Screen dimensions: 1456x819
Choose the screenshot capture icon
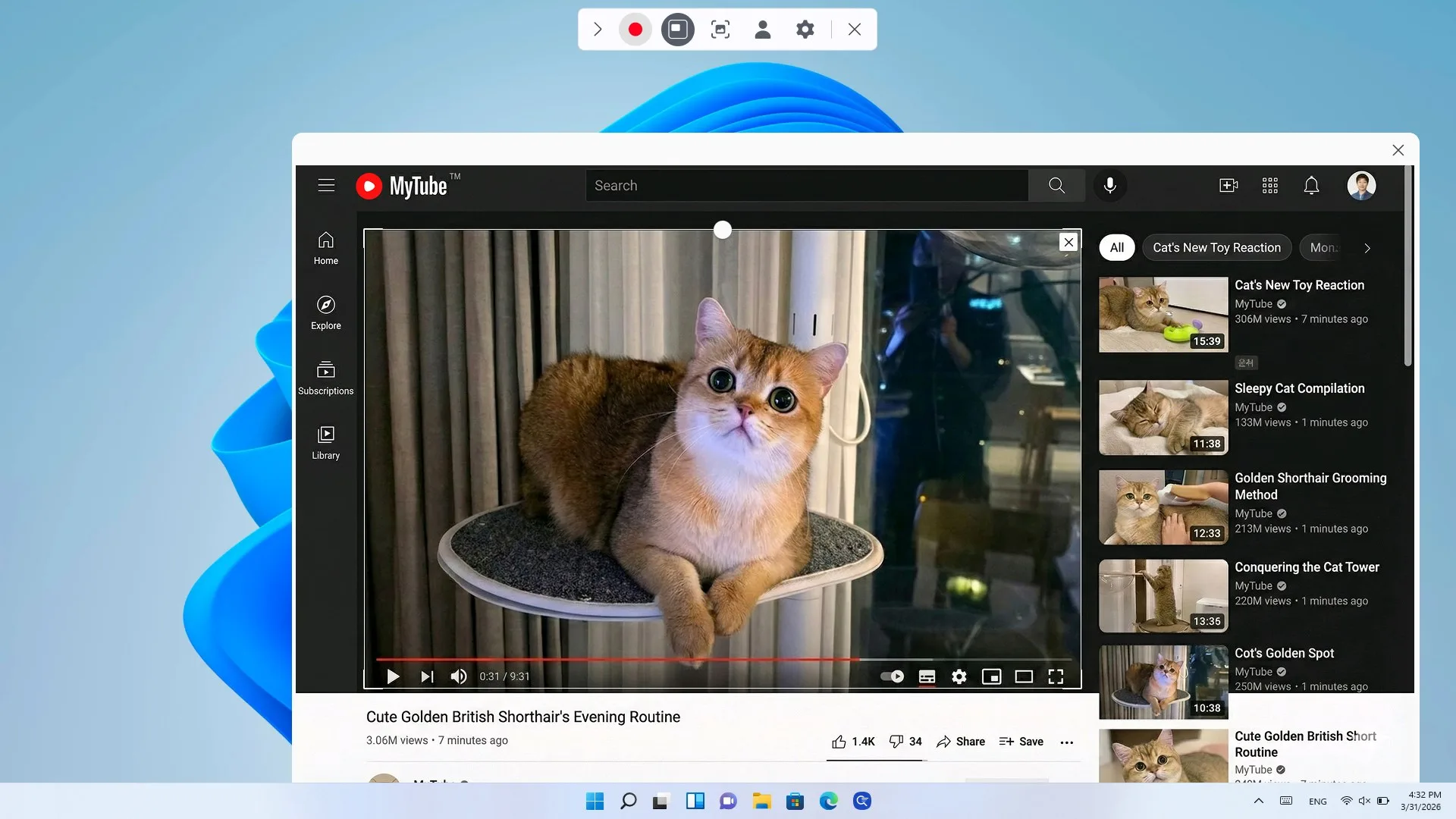point(720,30)
